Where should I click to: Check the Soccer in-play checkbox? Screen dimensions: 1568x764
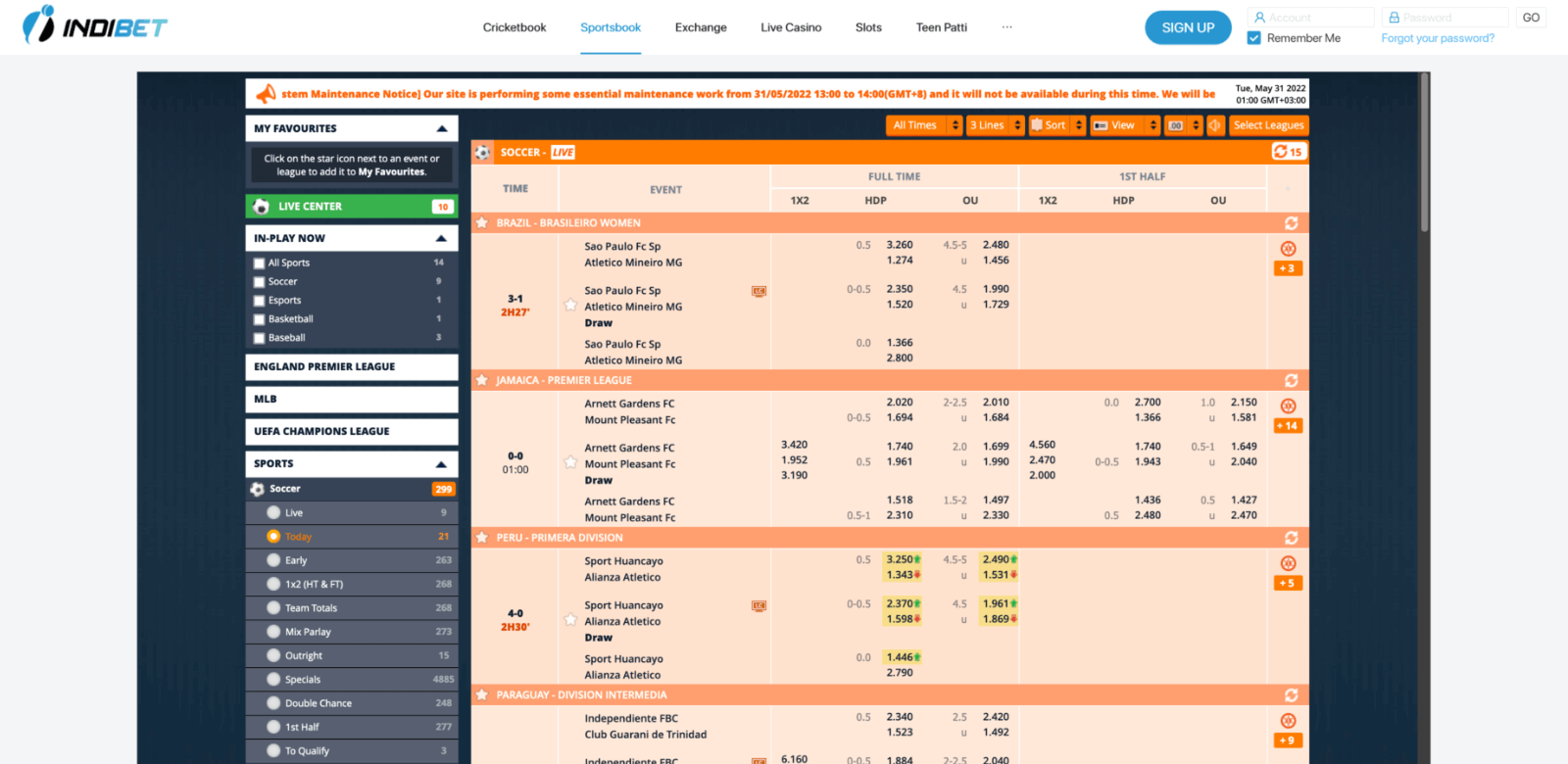point(260,282)
